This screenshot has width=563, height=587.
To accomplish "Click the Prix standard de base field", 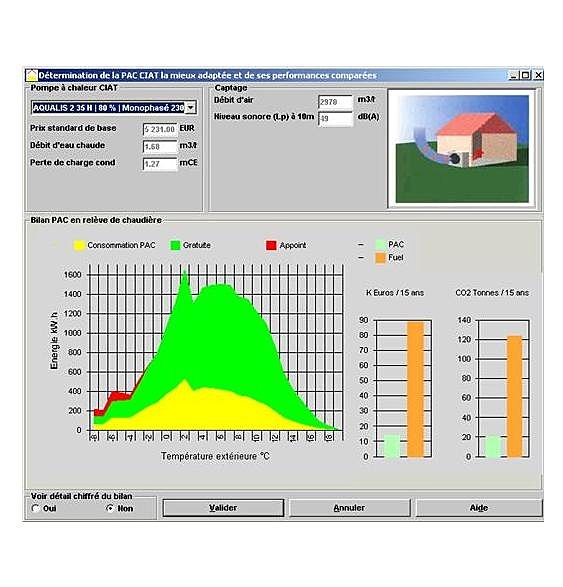I will [x=160, y=129].
